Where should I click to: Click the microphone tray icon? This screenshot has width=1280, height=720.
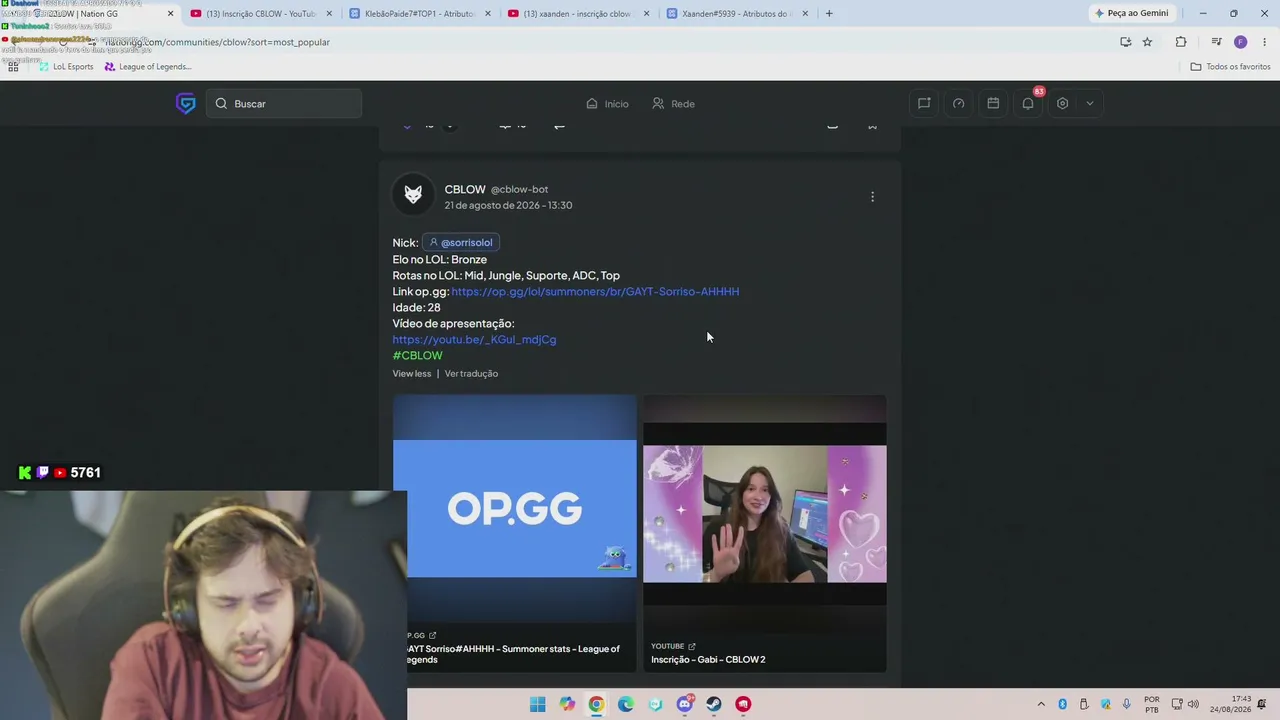1127,704
